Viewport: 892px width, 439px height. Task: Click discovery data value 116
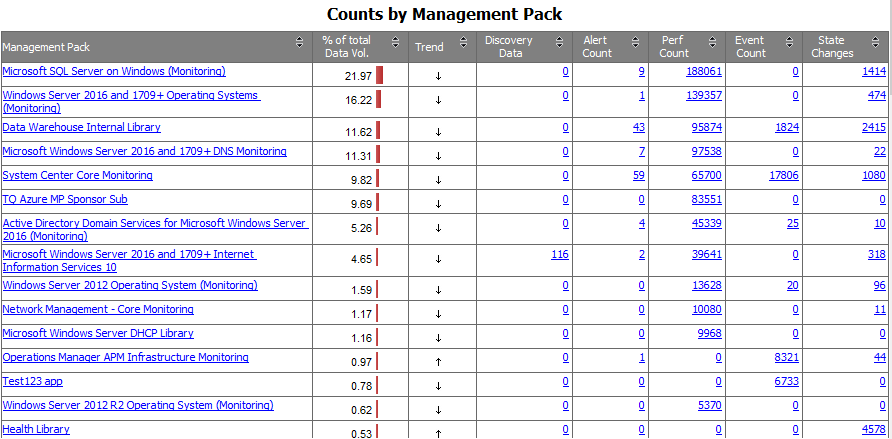(560, 254)
